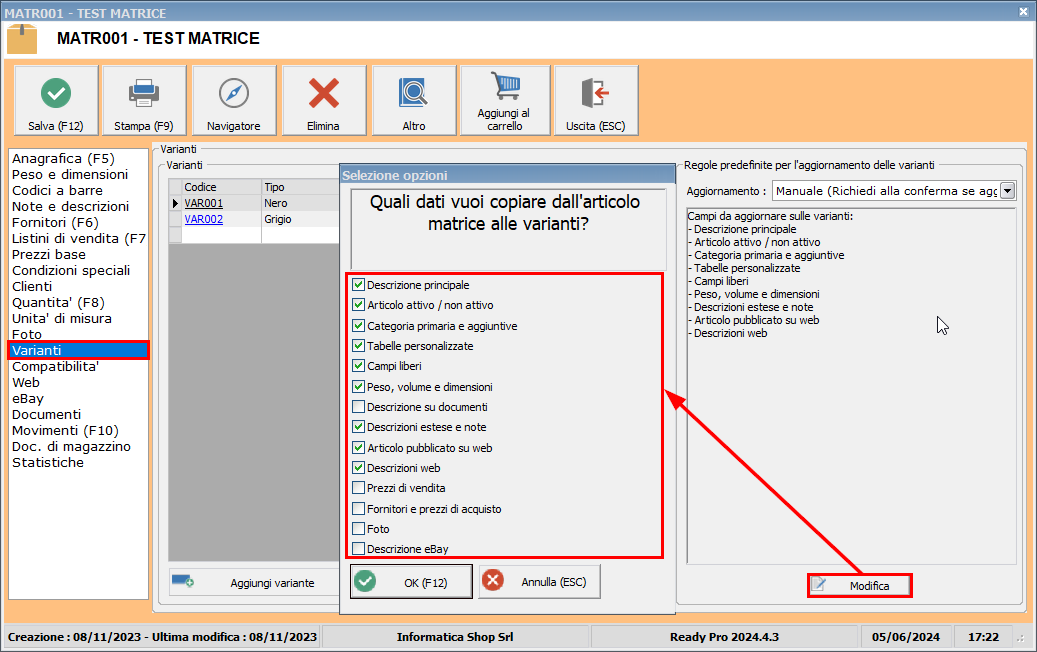1037x652 pixels.
Task: Open the Altro magnifier icon
Action: (414, 94)
